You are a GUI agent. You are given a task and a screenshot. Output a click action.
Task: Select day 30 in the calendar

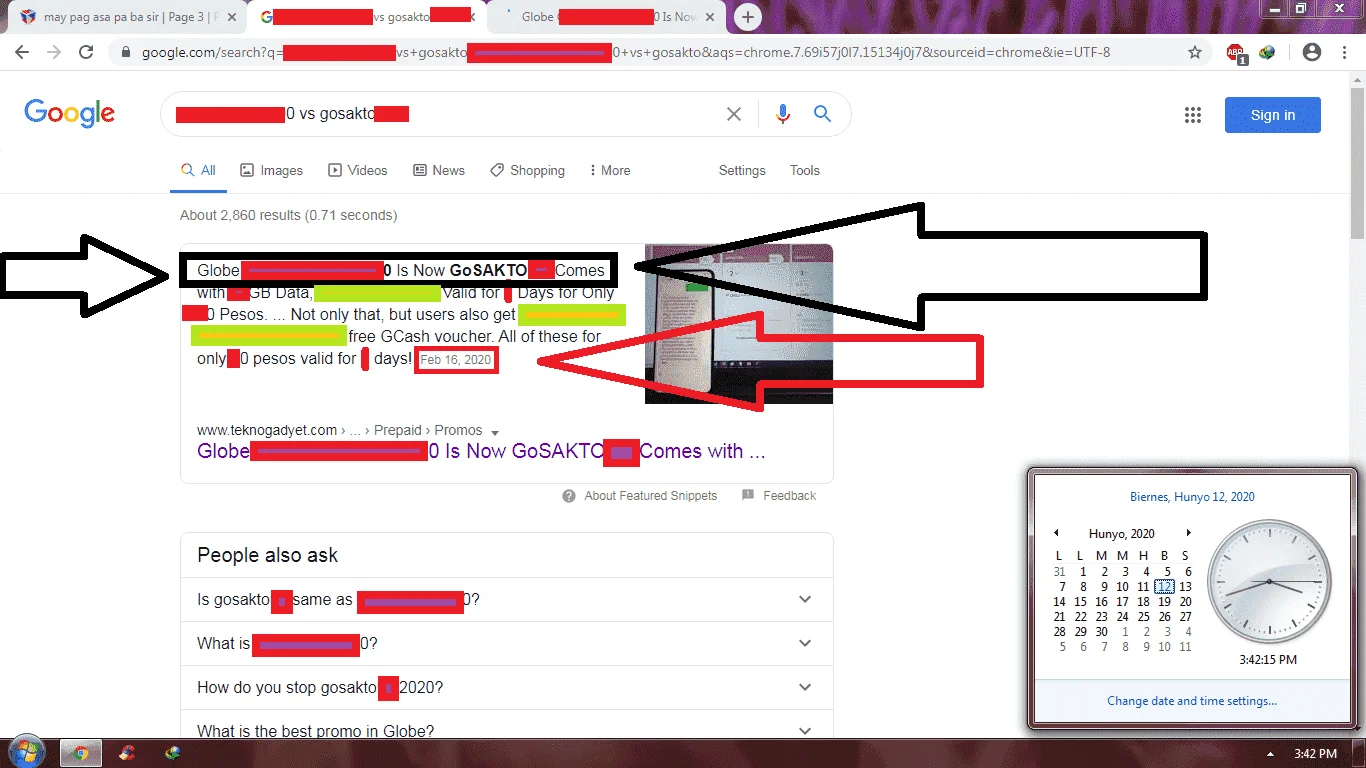[1101, 632]
